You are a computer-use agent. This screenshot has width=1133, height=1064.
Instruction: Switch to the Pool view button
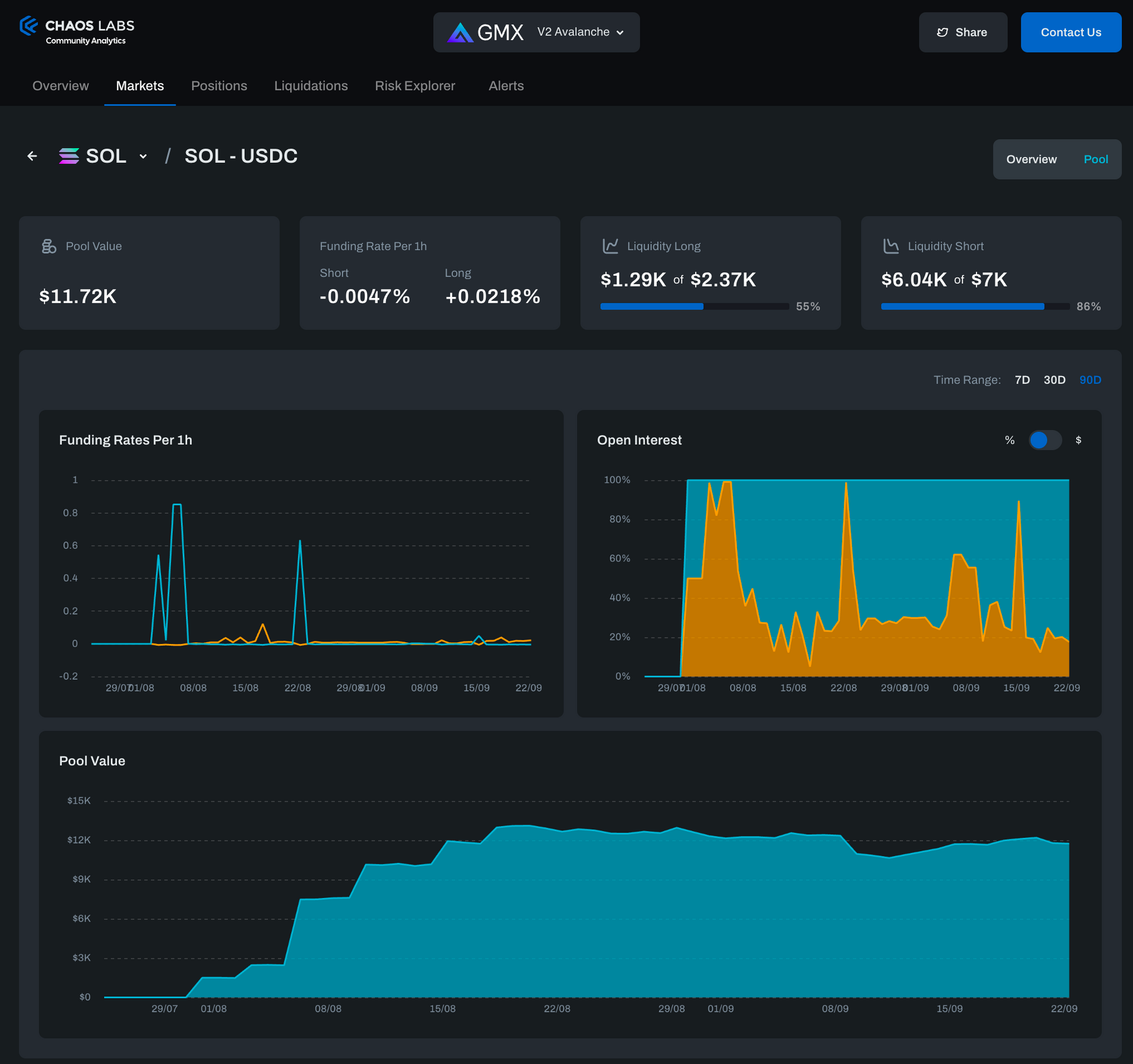point(1095,159)
